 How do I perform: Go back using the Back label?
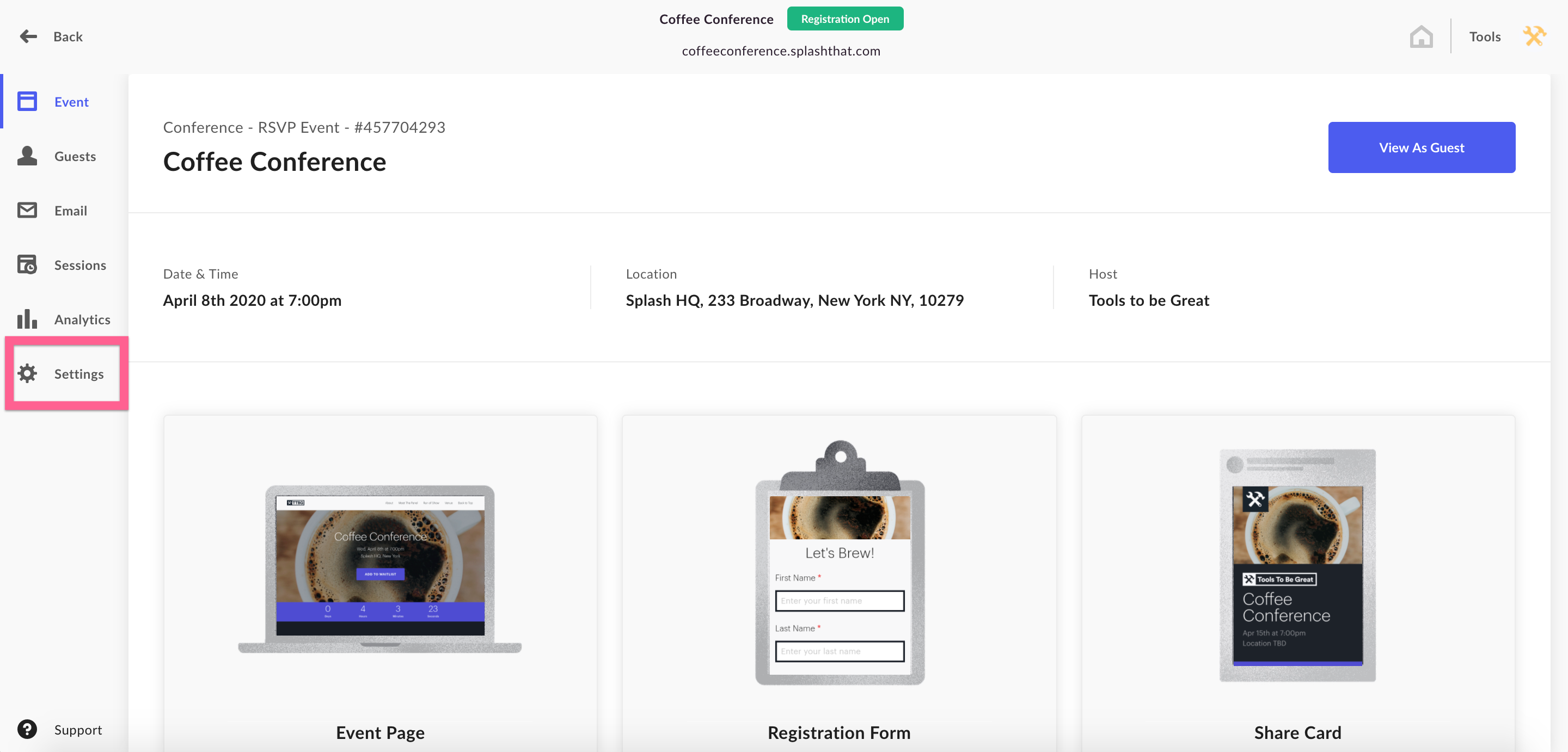(68, 36)
